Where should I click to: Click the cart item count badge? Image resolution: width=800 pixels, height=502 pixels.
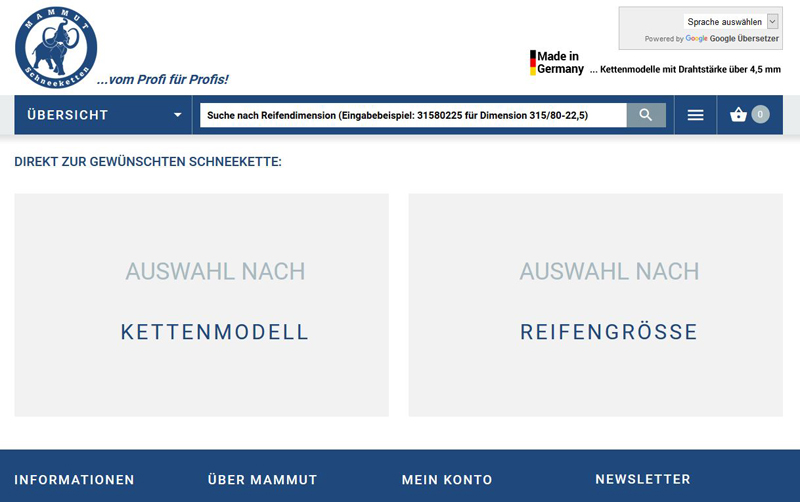coord(760,114)
